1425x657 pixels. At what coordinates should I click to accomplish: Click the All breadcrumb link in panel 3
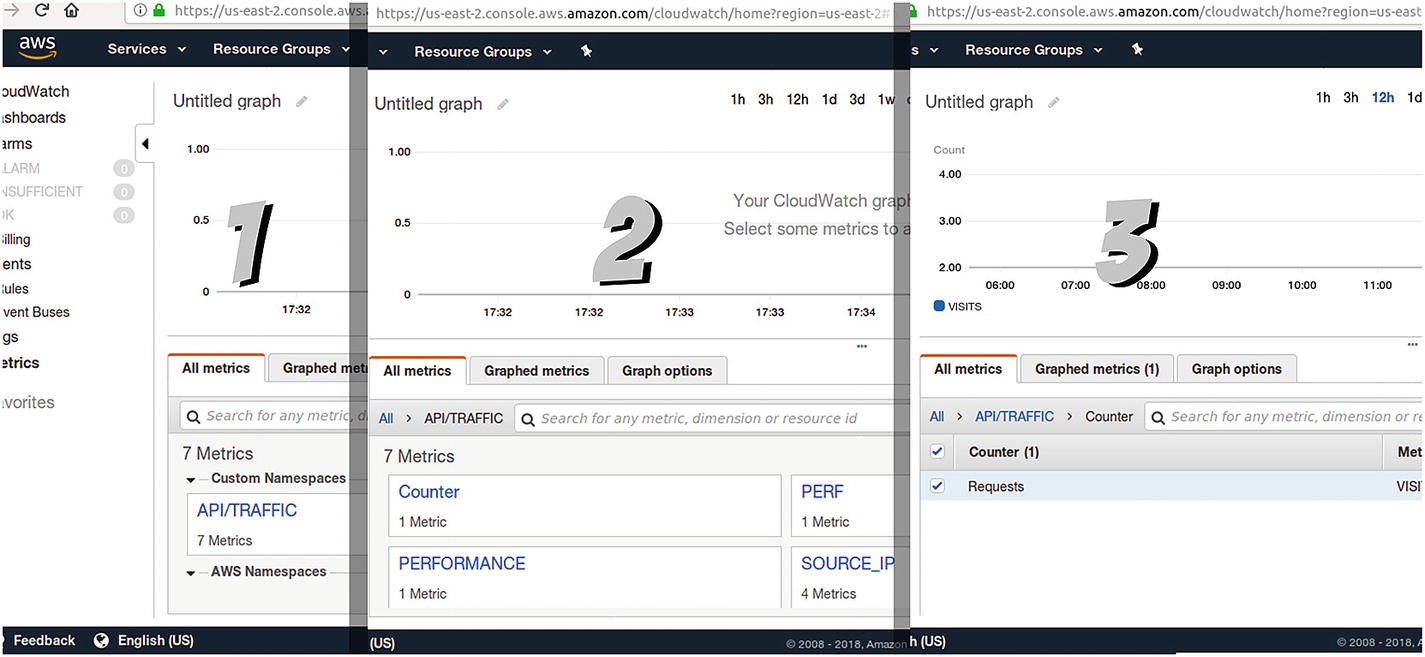click(x=937, y=416)
